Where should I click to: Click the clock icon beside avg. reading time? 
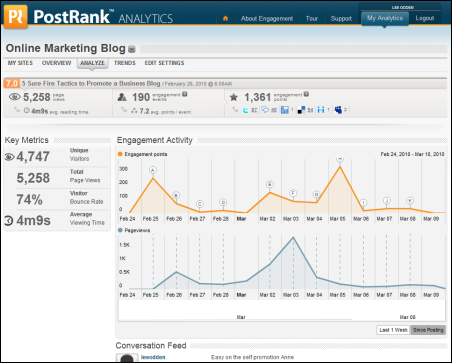tap(27, 110)
